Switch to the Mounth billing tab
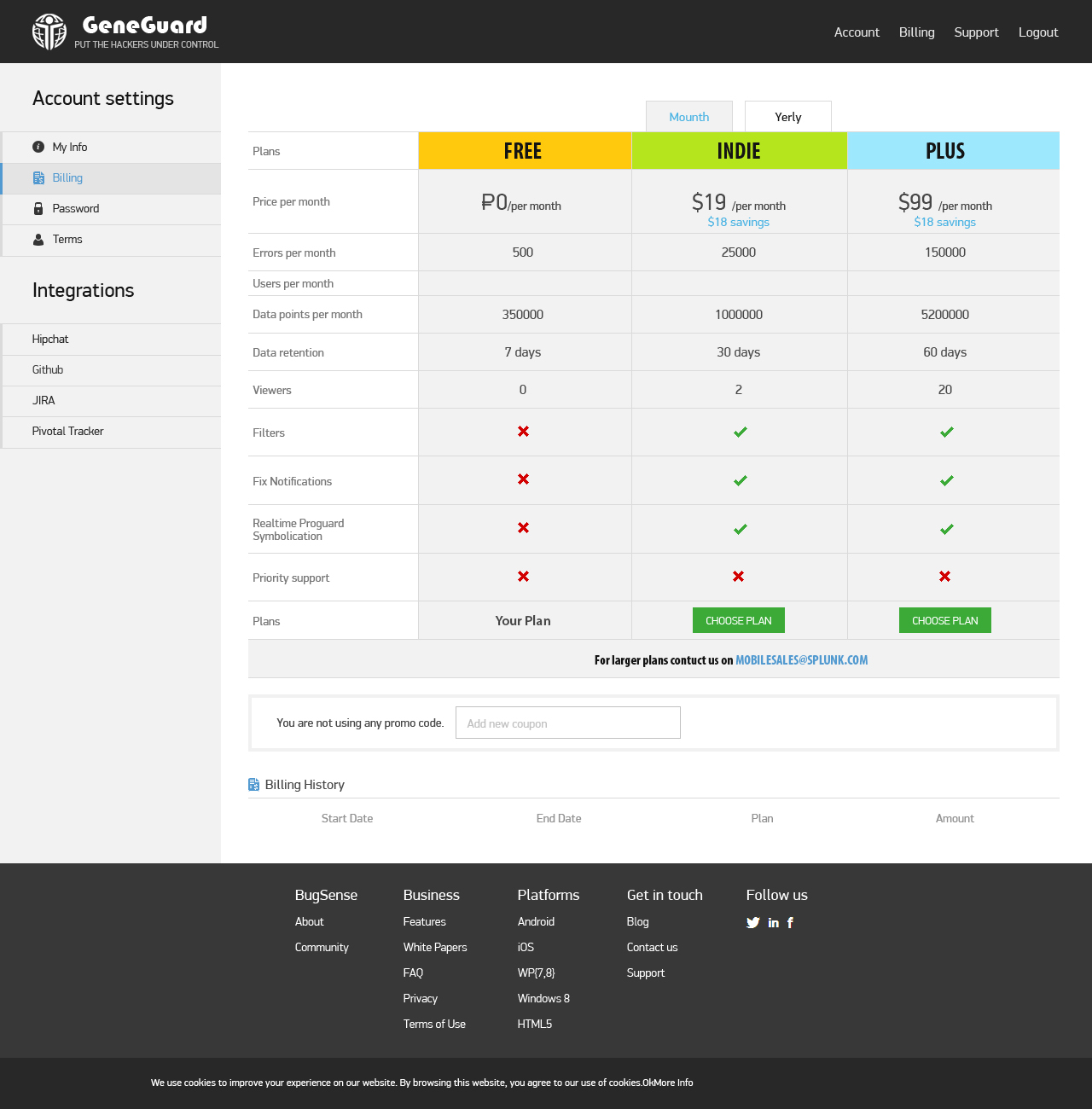This screenshot has width=1092, height=1109. click(689, 117)
